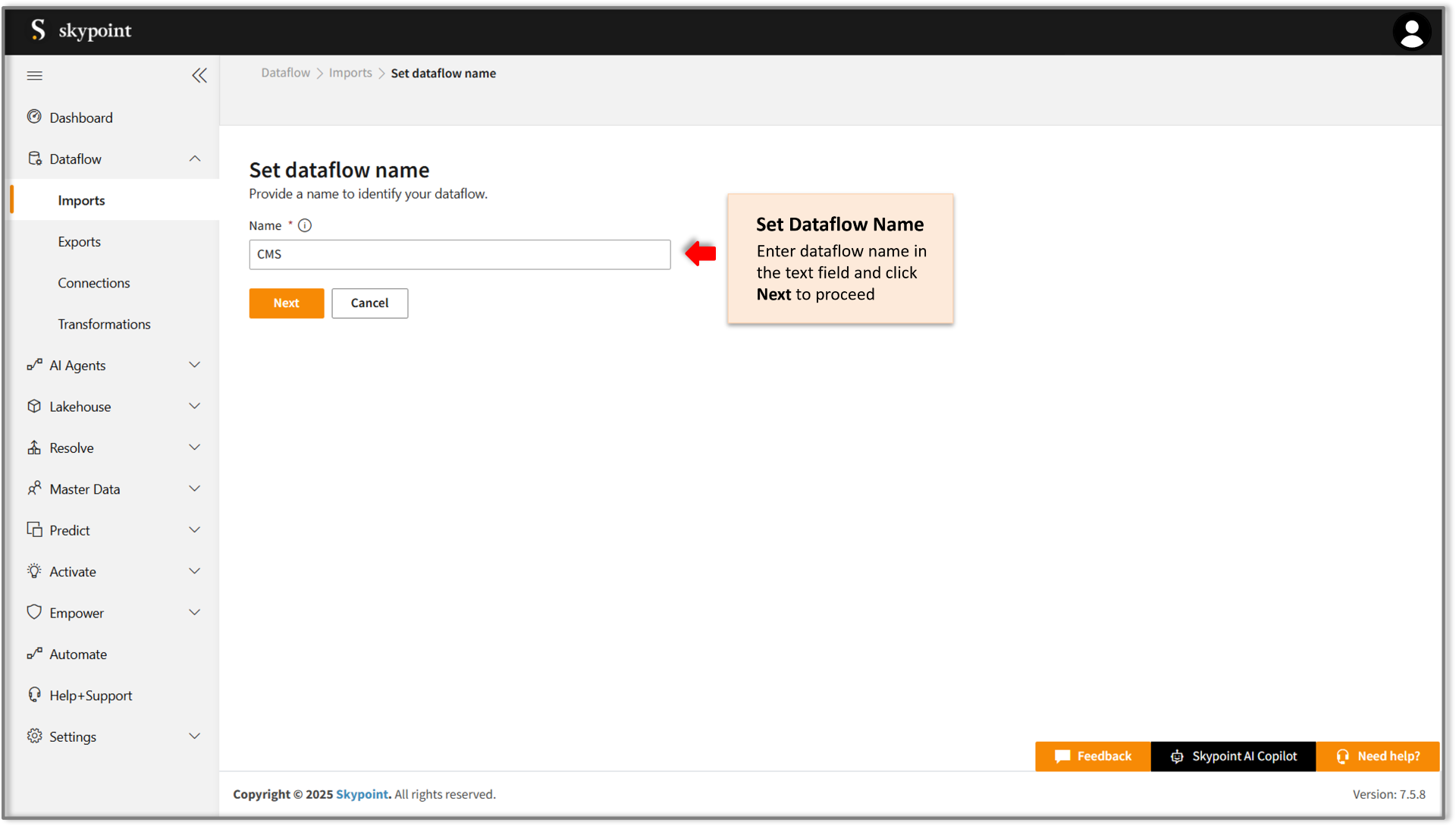This screenshot has width=1456, height=826.
Task: Open the Feedback panel
Action: coord(1092,756)
